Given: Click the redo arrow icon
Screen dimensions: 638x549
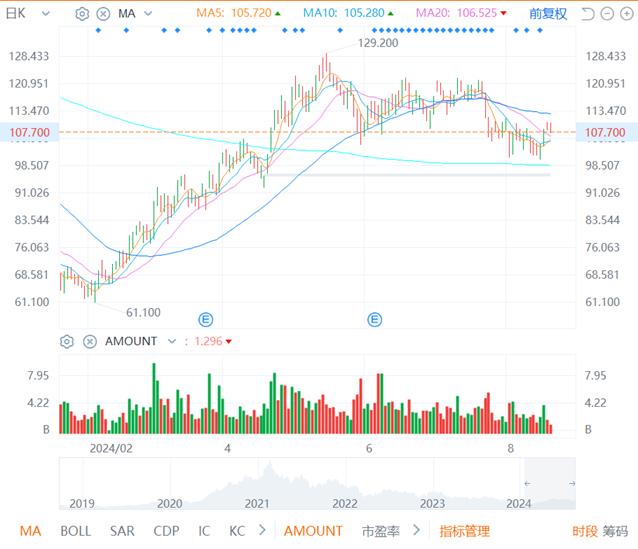Looking at the screenshot, I should pyautogui.click(x=606, y=14).
